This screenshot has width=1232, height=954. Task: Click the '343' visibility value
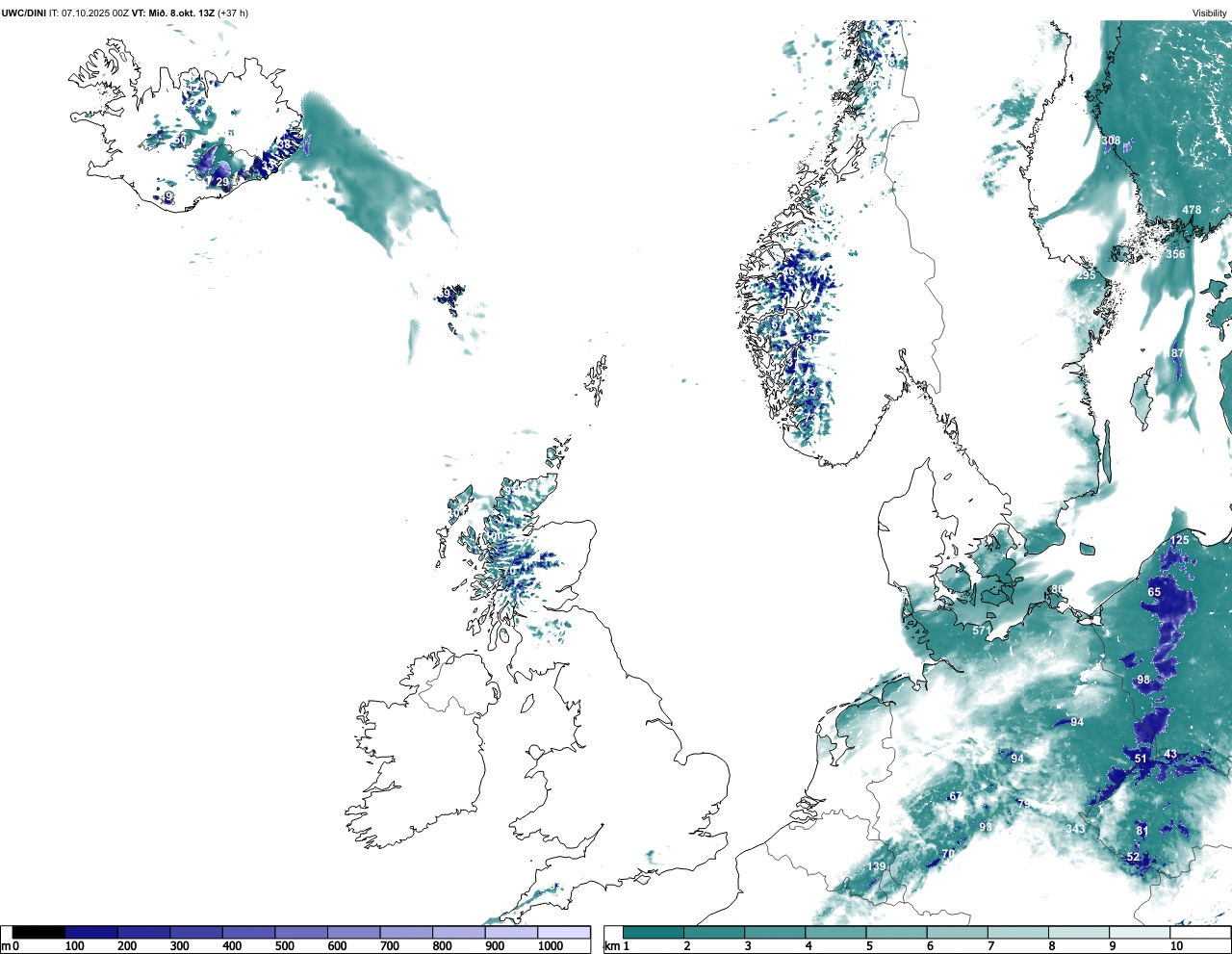pos(1075,829)
